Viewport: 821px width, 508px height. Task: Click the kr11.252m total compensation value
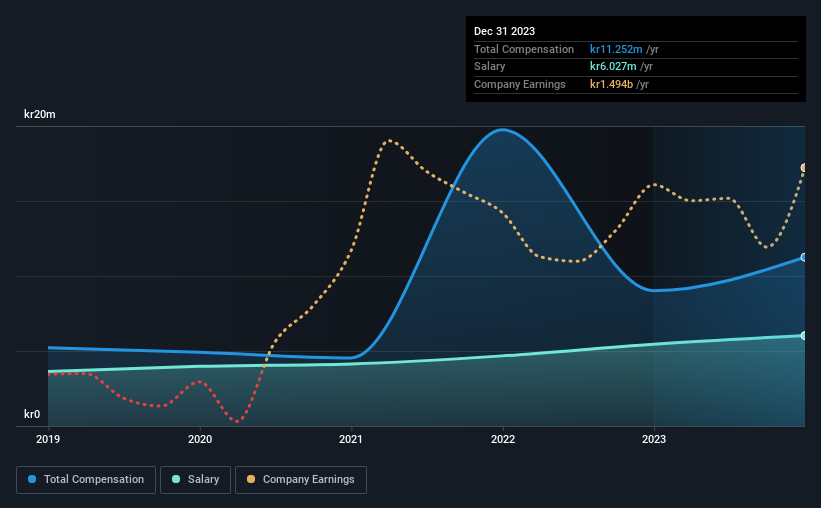pyautogui.click(x=616, y=49)
